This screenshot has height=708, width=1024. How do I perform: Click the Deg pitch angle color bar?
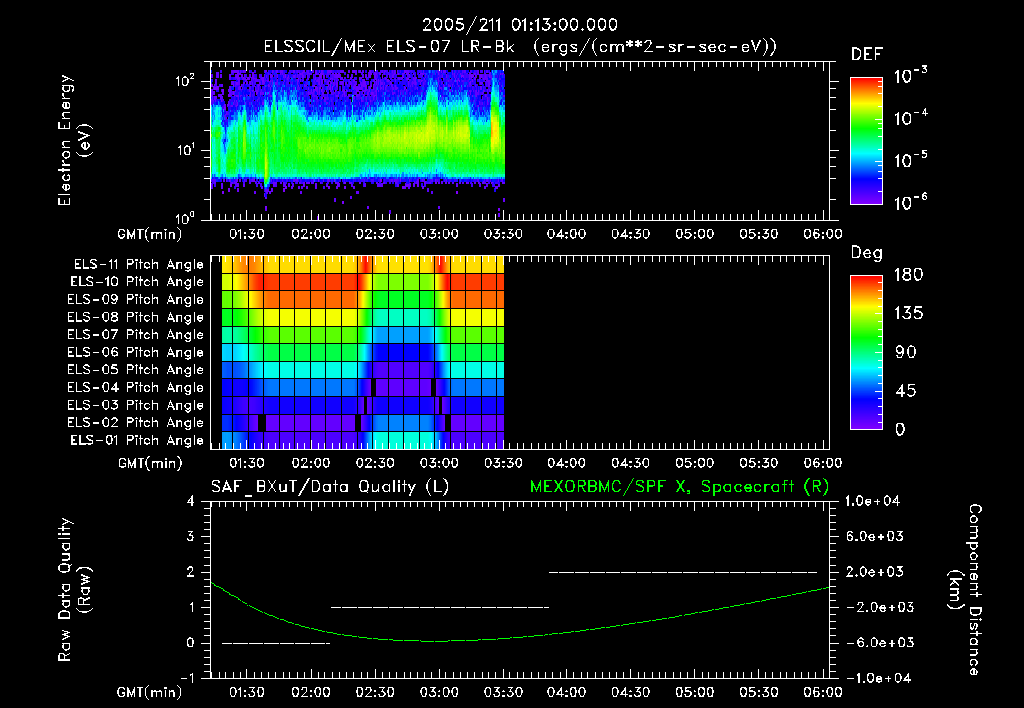(867, 352)
